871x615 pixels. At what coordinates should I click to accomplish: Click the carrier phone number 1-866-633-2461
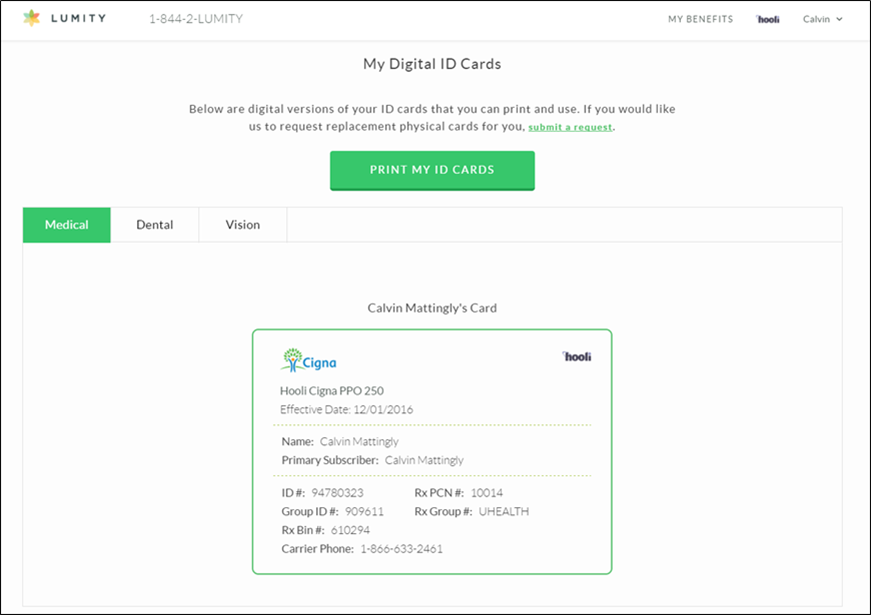click(401, 549)
